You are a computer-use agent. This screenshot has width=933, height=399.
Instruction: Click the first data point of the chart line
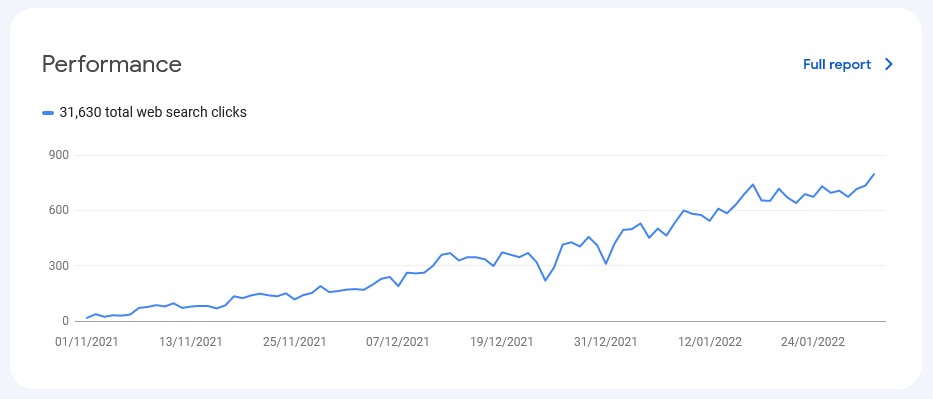[x=87, y=318]
